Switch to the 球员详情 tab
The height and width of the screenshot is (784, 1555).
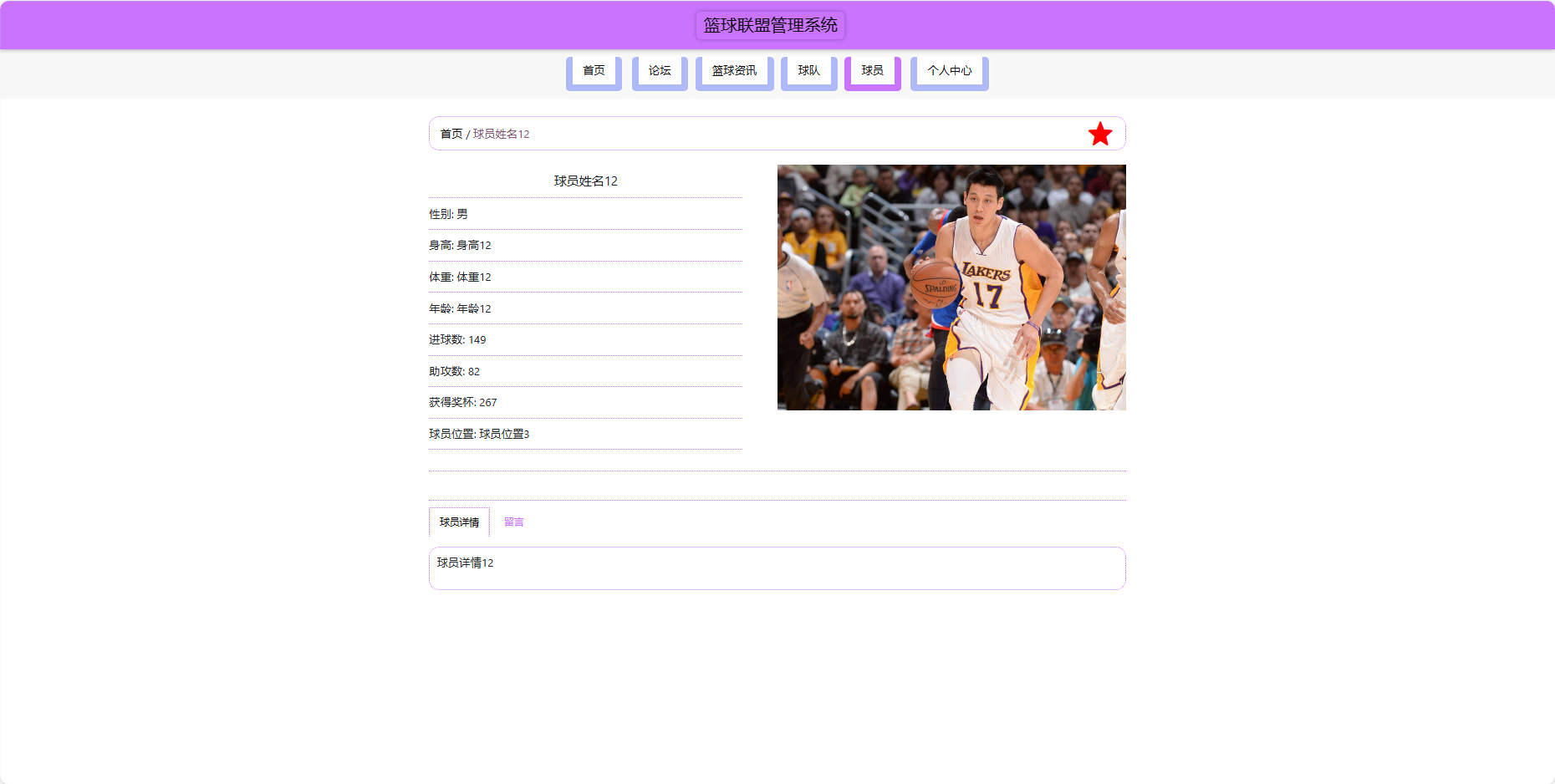pos(459,522)
